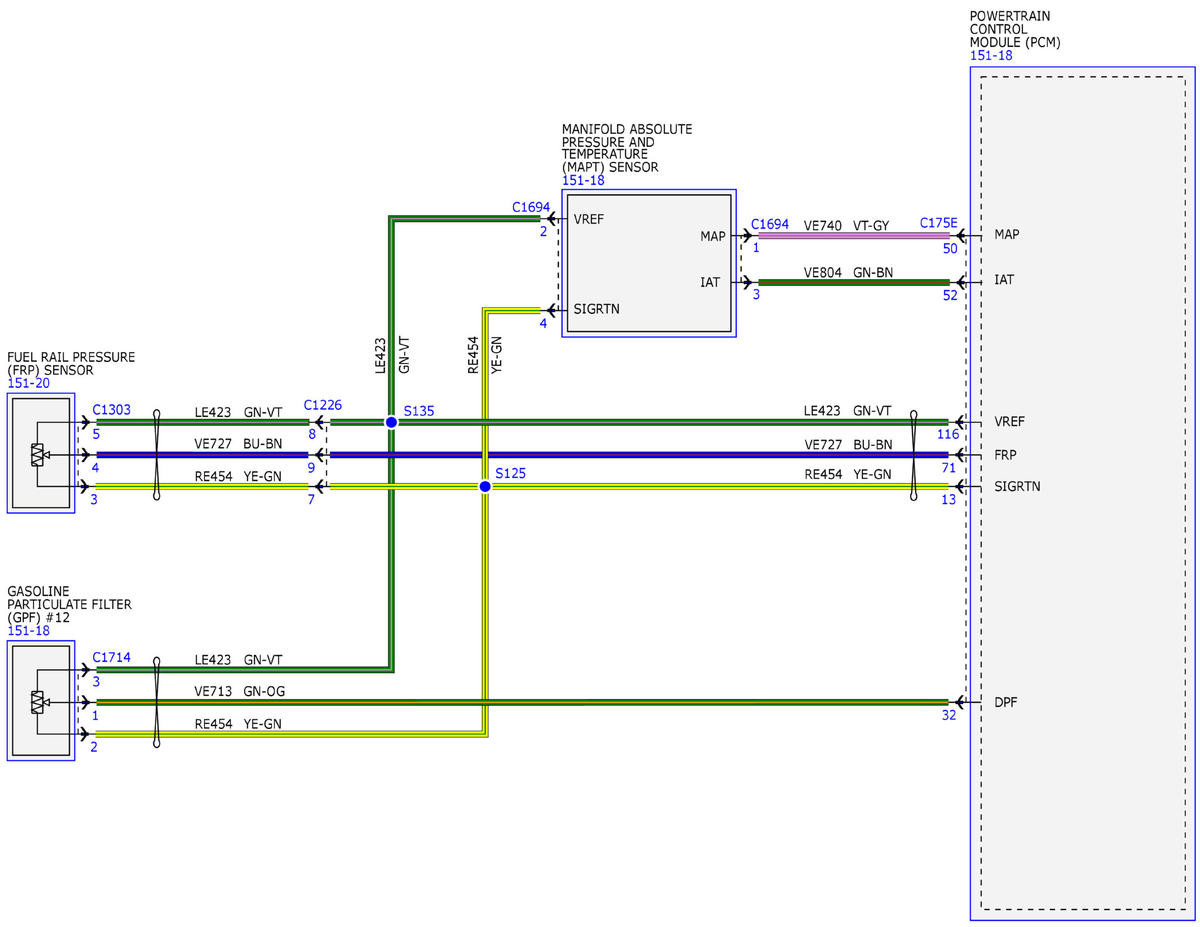Click the LE423 GN-VT label next to C1714

pos(238,660)
